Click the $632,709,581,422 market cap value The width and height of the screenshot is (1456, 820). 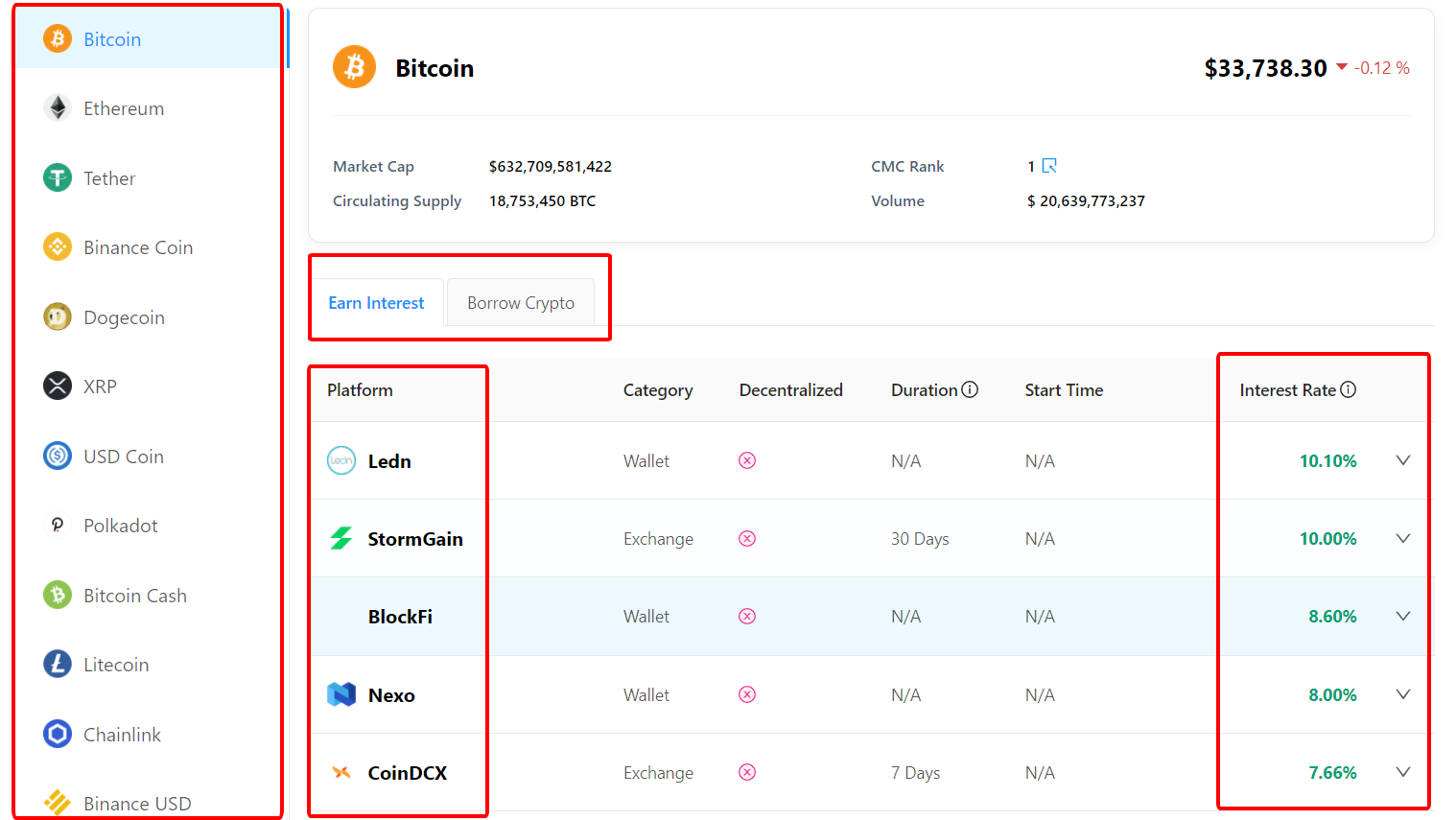coord(551,167)
